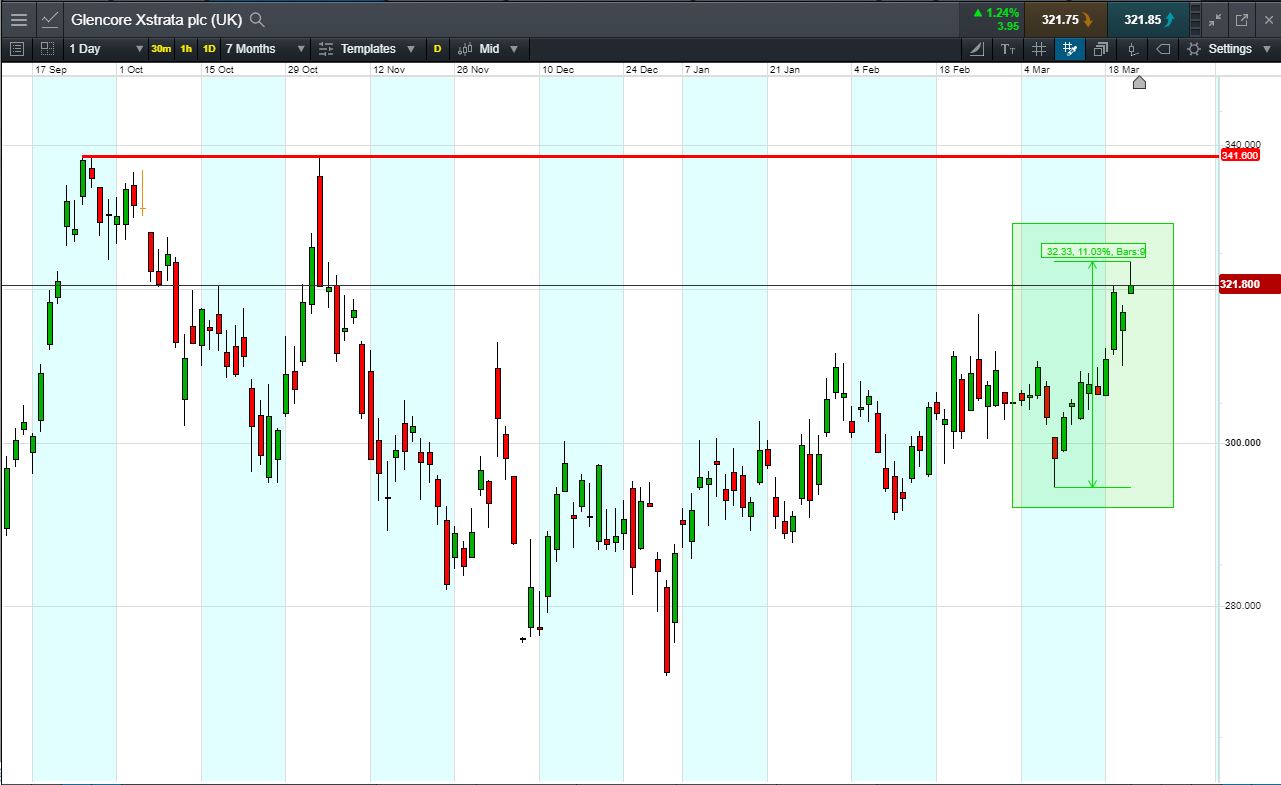Click the grip handle beside the buy price
The image size is (1281, 785).
click(x=1197, y=19)
